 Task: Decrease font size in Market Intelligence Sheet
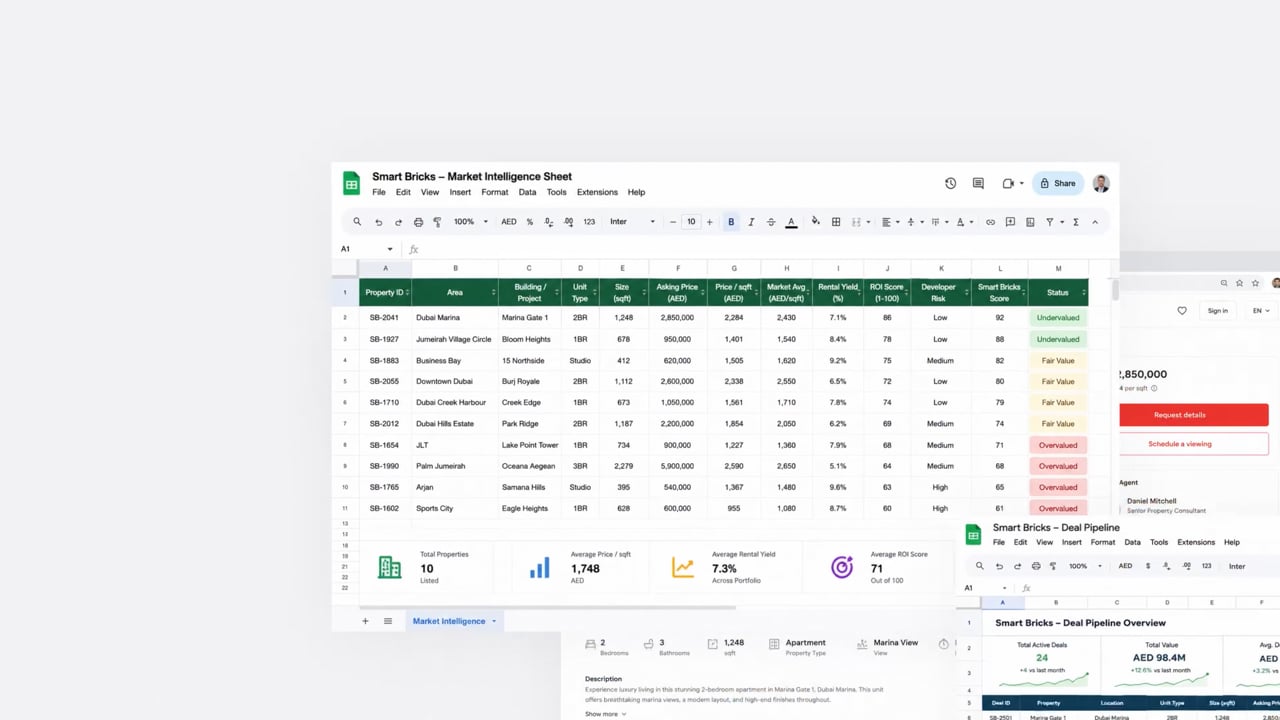click(673, 222)
